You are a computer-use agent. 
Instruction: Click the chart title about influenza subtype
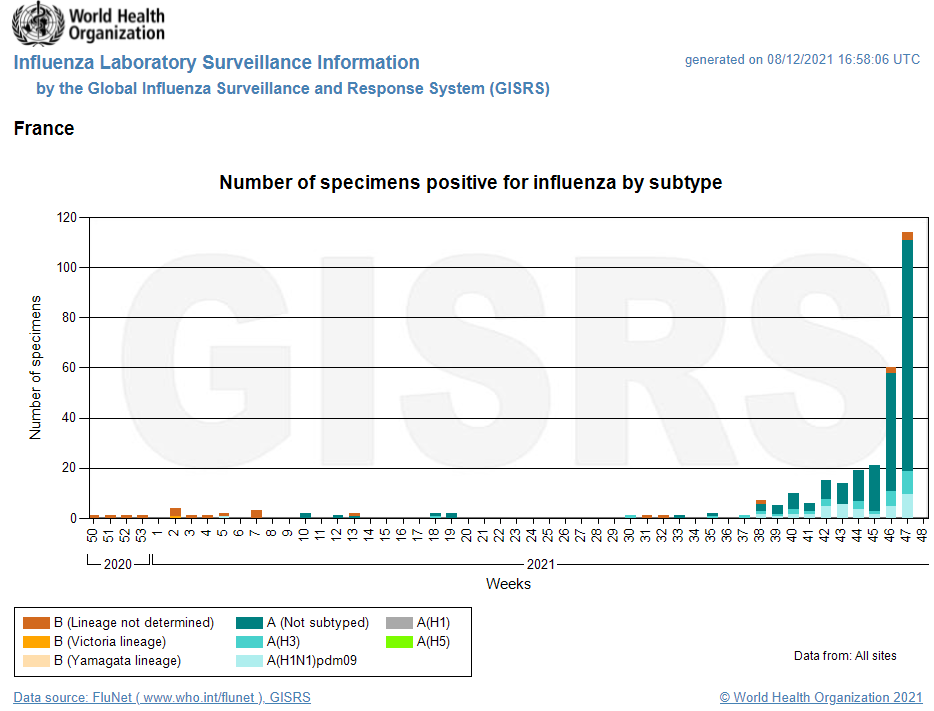[470, 183]
